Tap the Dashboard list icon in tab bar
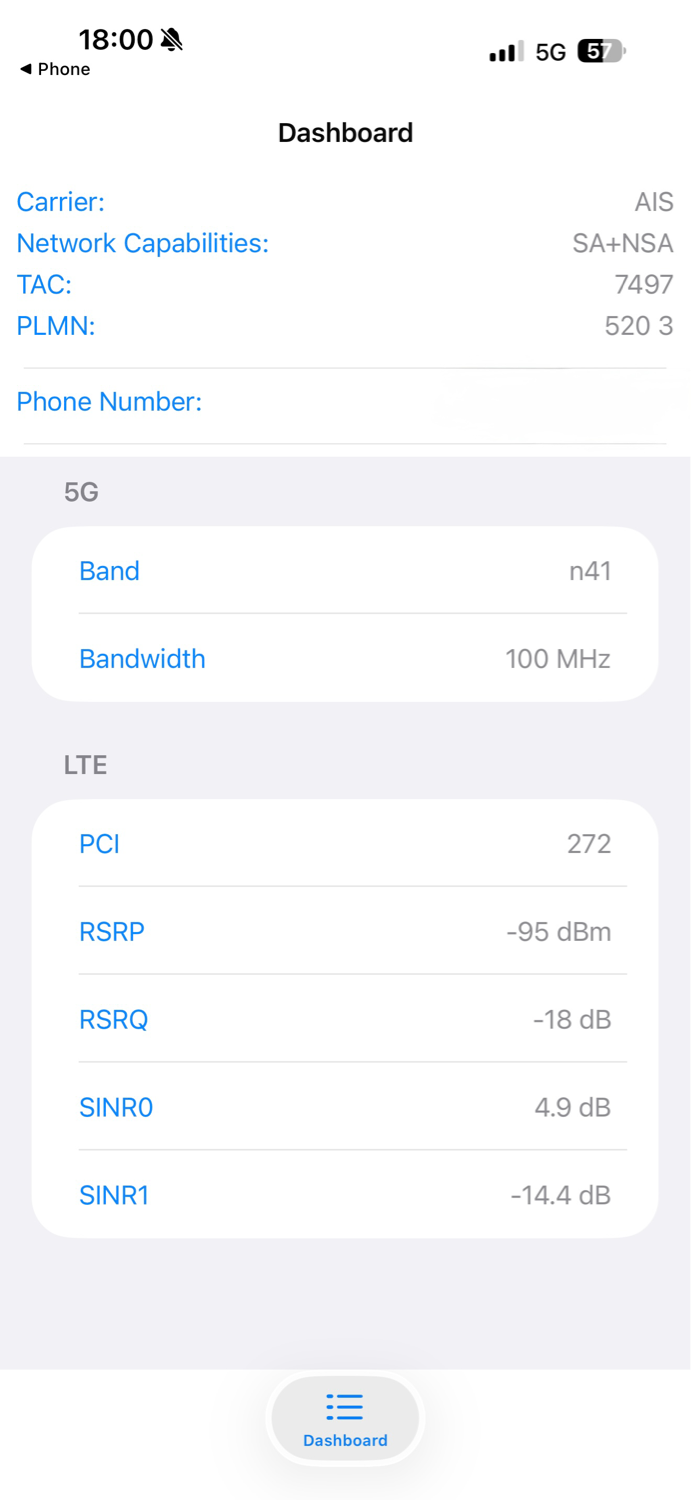 pos(345,1407)
